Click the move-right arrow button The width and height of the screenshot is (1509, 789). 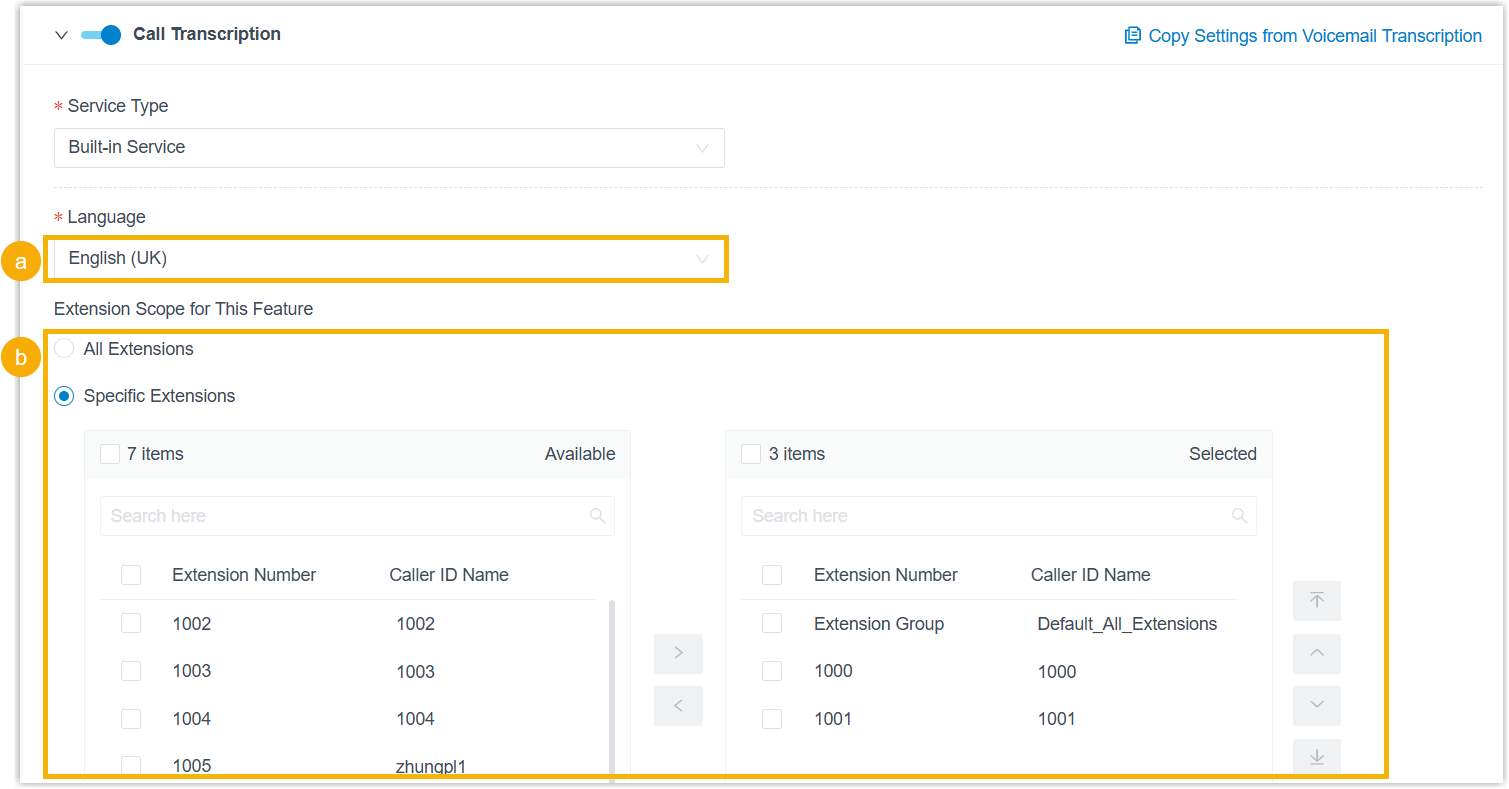coord(678,653)
